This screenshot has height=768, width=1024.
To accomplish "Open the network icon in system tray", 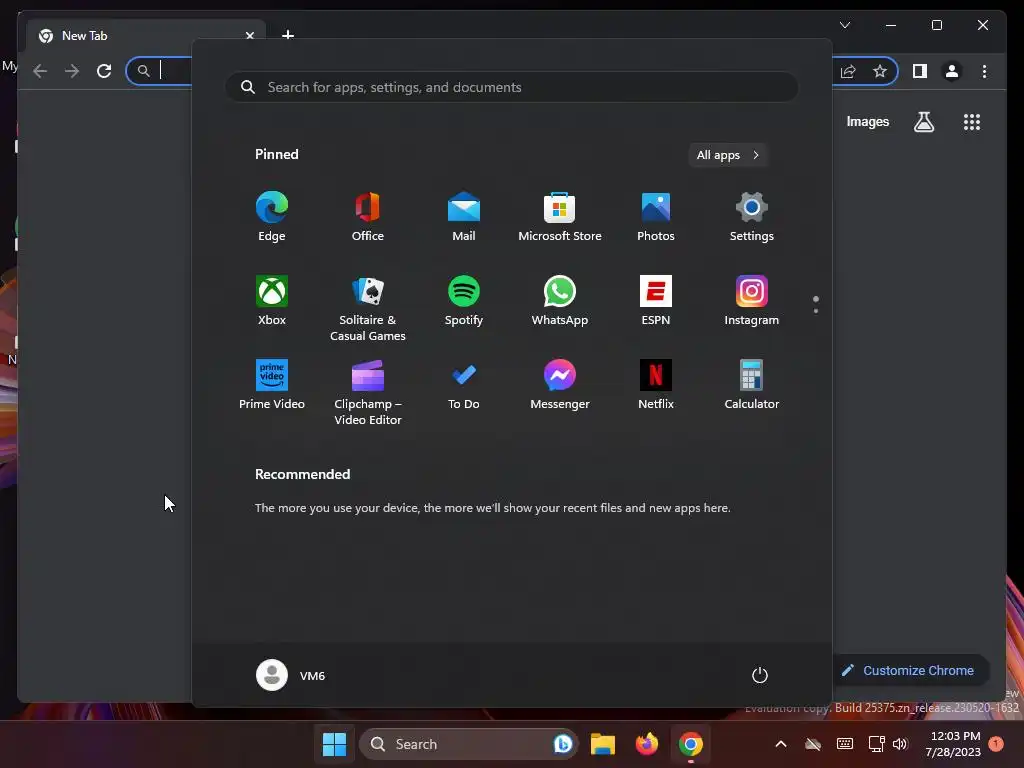I will (x=876, y=744).
